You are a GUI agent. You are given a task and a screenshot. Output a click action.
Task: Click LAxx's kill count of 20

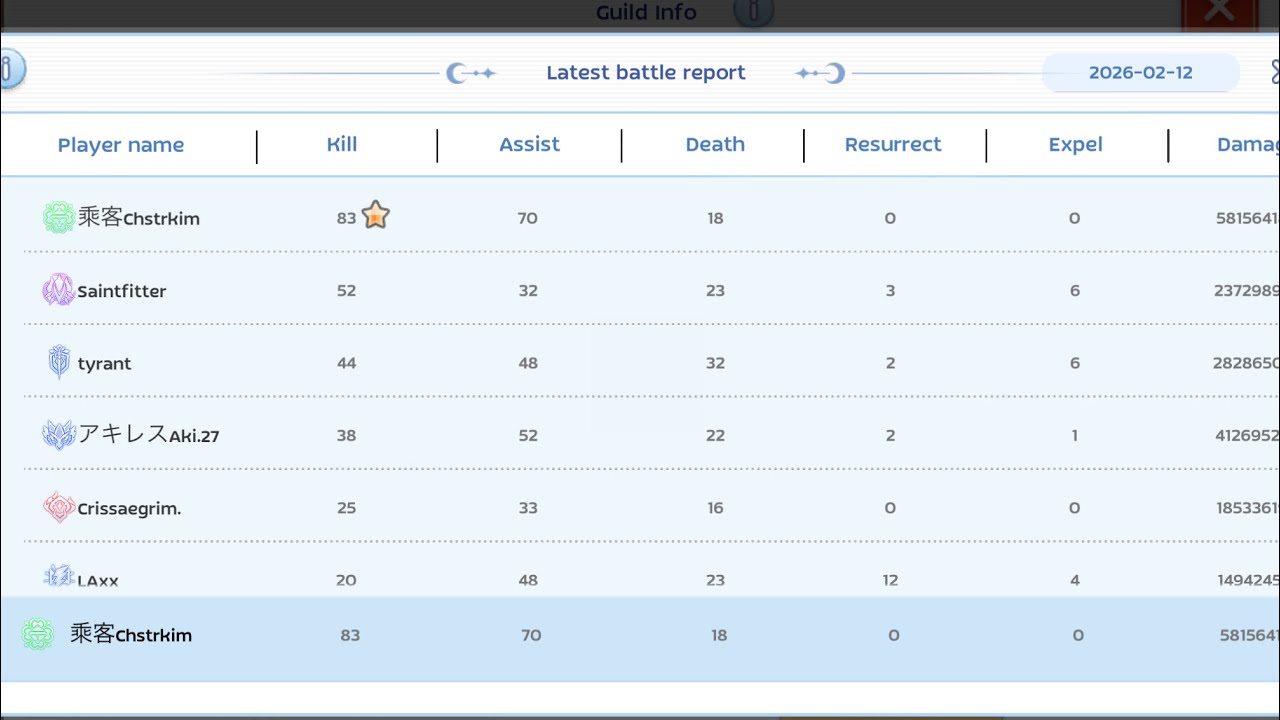point(346,580)
